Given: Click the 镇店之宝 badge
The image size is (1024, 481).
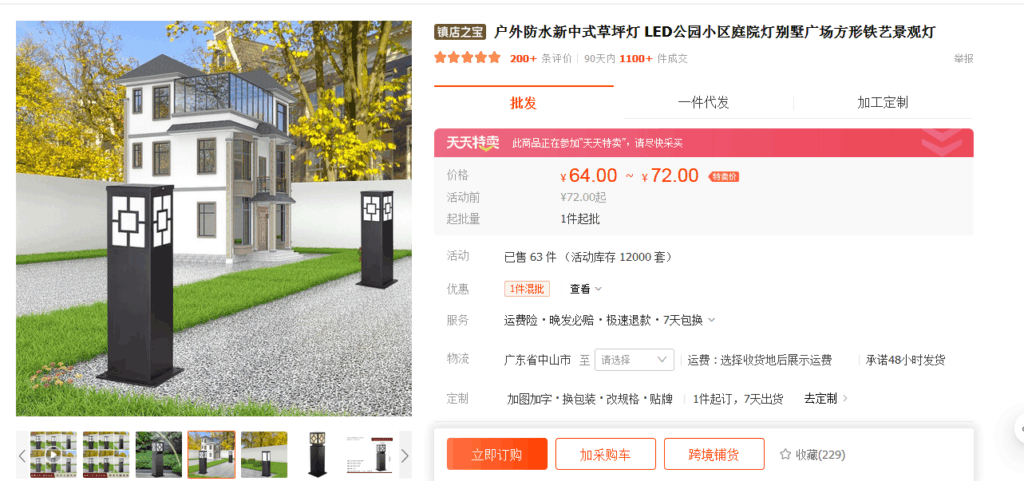Looking at the screenshot, I should [461, 32].
